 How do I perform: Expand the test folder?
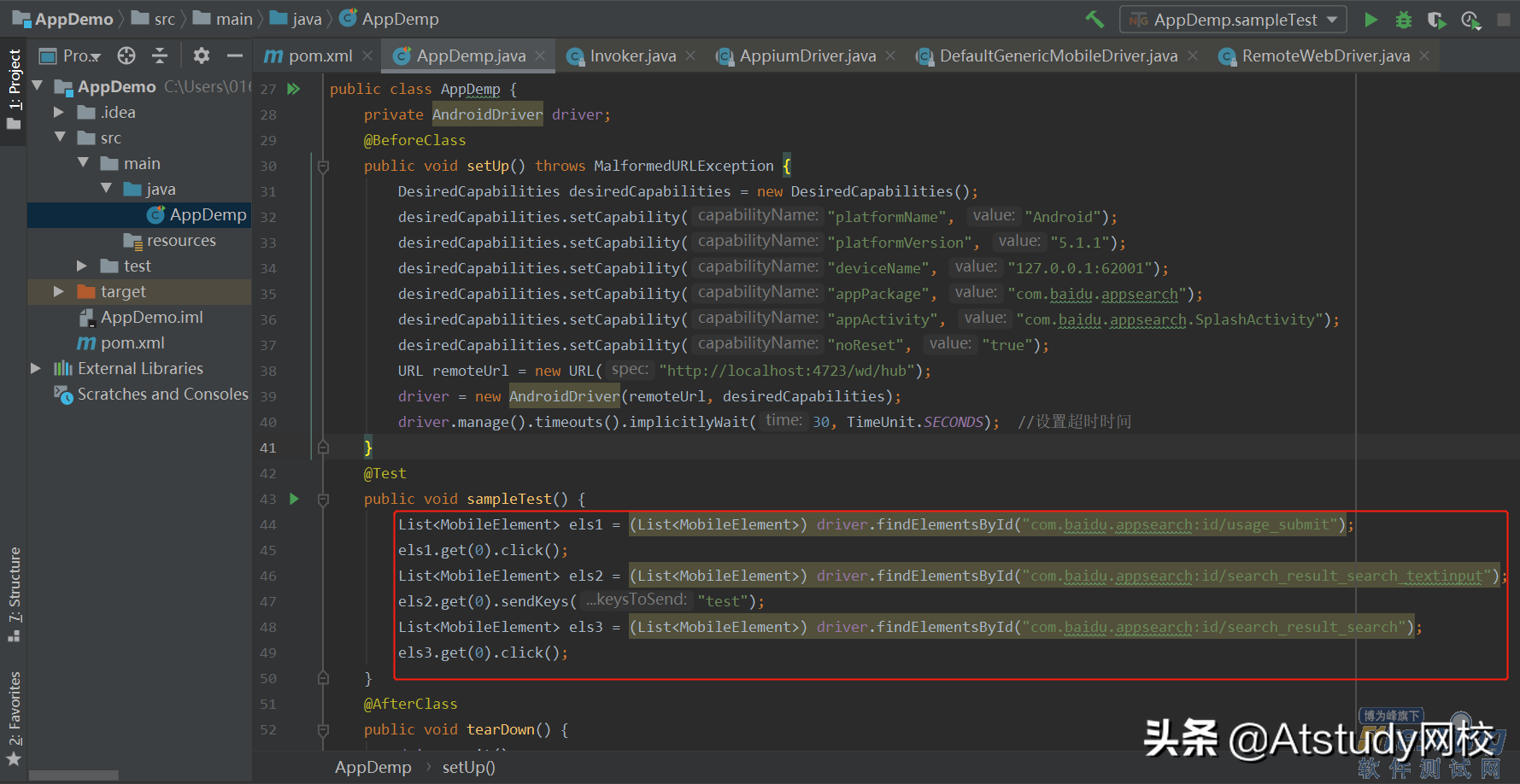tap(82, 266)
